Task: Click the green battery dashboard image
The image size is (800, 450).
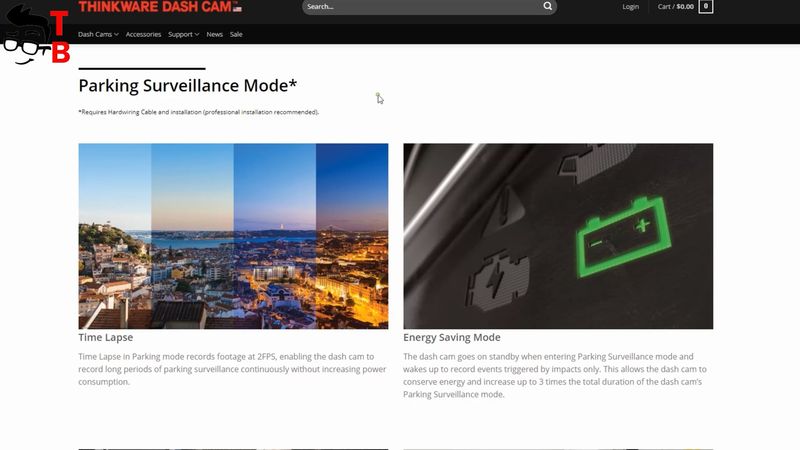Action: coord(558,236)
